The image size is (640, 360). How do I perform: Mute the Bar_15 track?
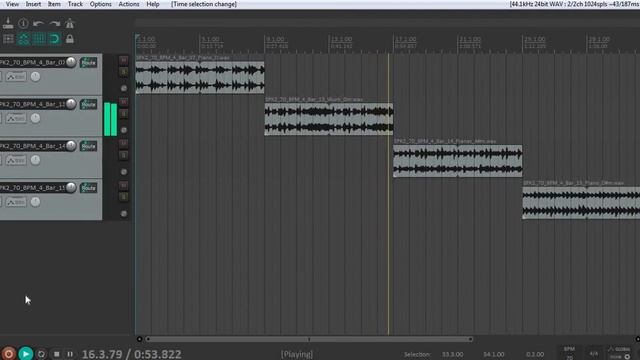(x=123, y=186)
